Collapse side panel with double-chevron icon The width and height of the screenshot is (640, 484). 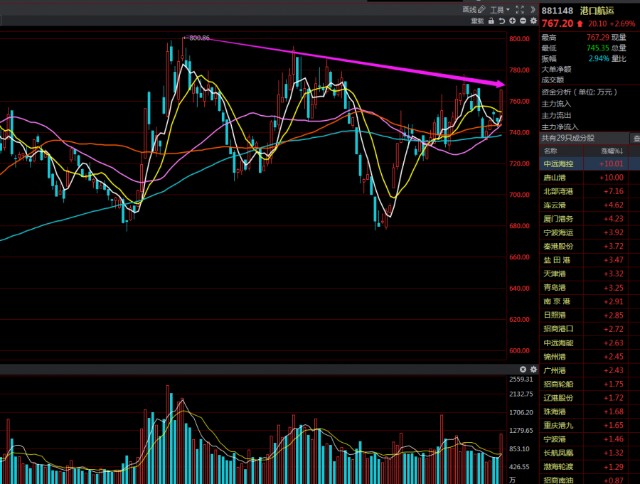tap(531, 9)
